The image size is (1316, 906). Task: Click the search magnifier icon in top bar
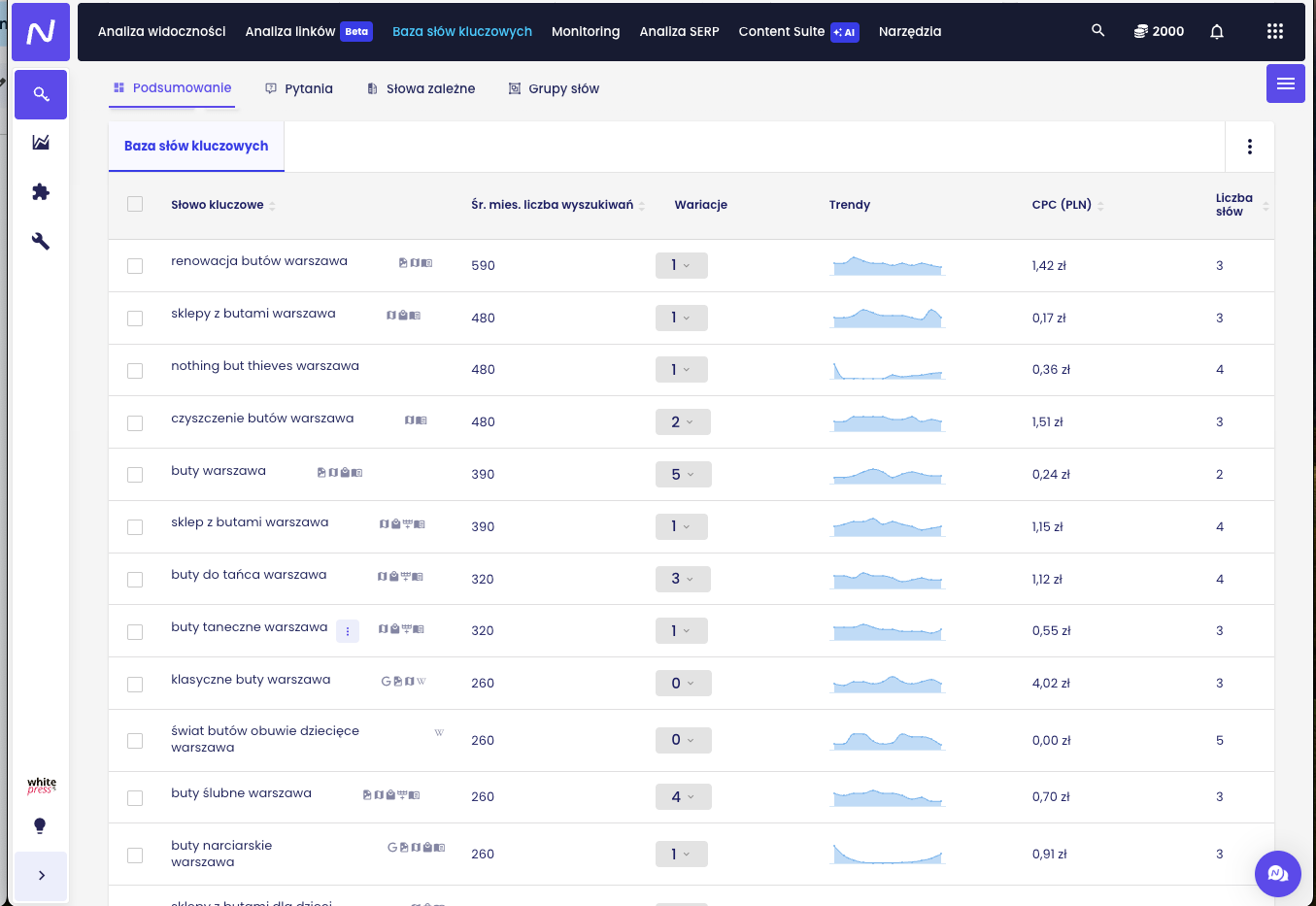coord(1097,31)
